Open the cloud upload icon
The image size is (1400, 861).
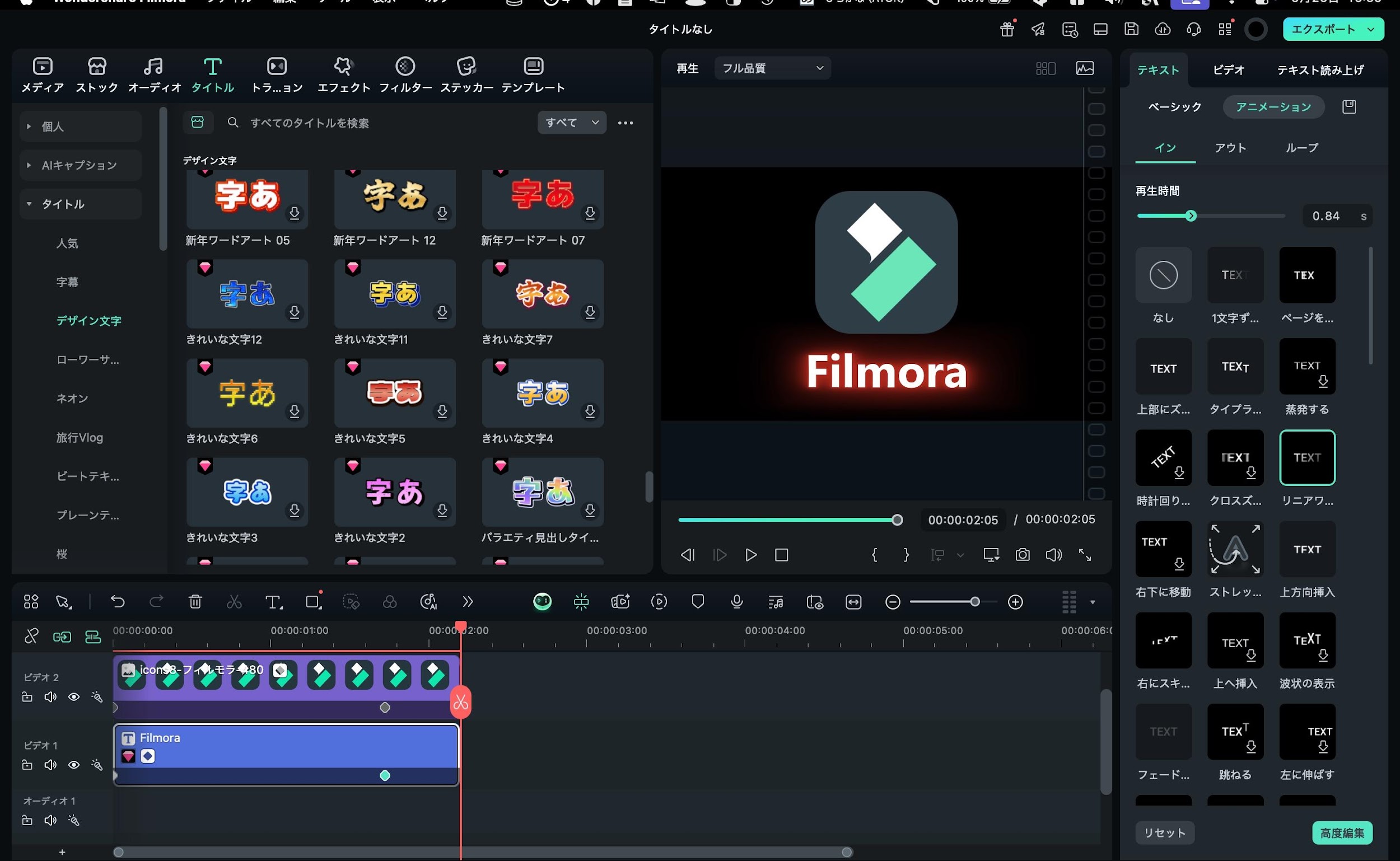[x=1163, y=29]
